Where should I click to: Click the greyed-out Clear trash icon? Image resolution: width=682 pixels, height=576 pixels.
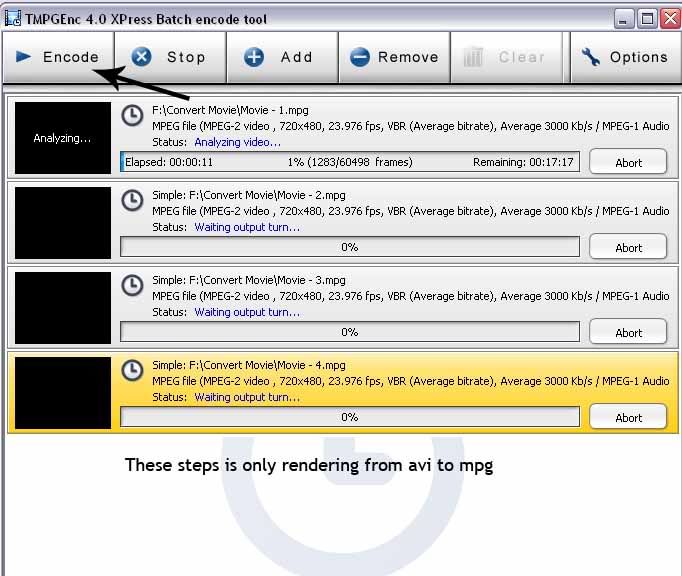pyautogui.click(x=473, y=57)
